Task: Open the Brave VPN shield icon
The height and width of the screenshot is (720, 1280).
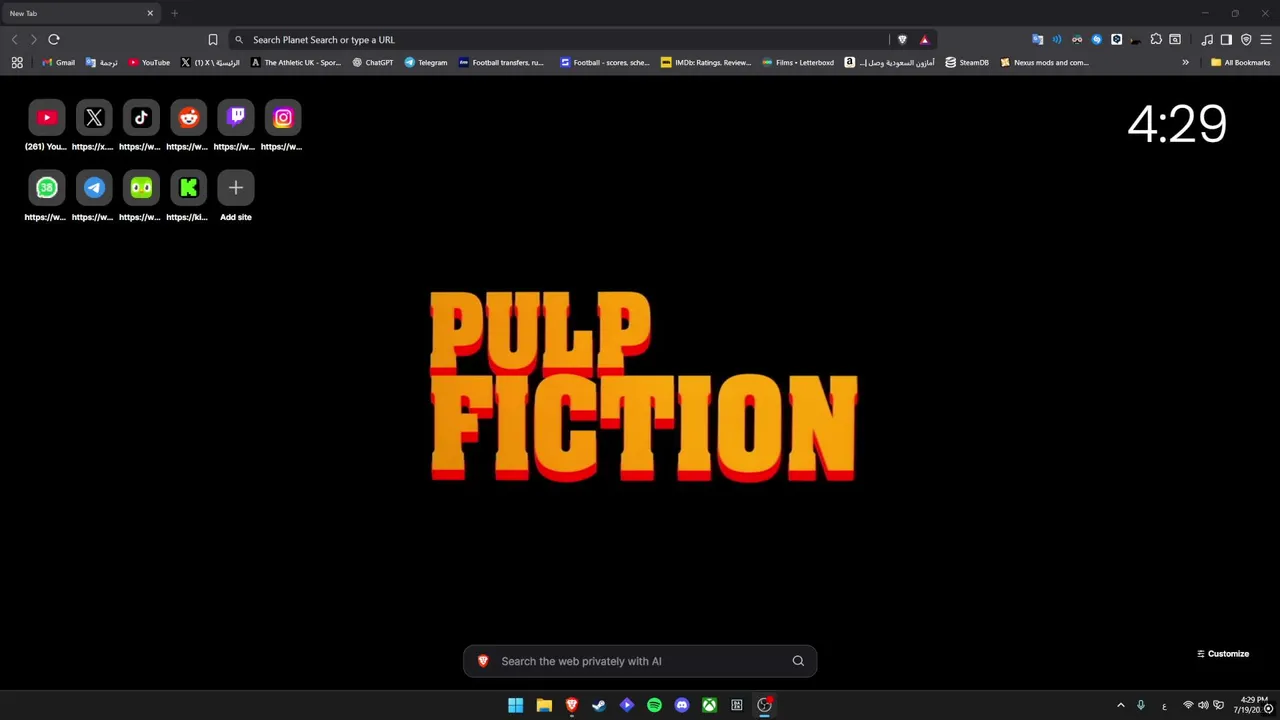Action: 1246,40
